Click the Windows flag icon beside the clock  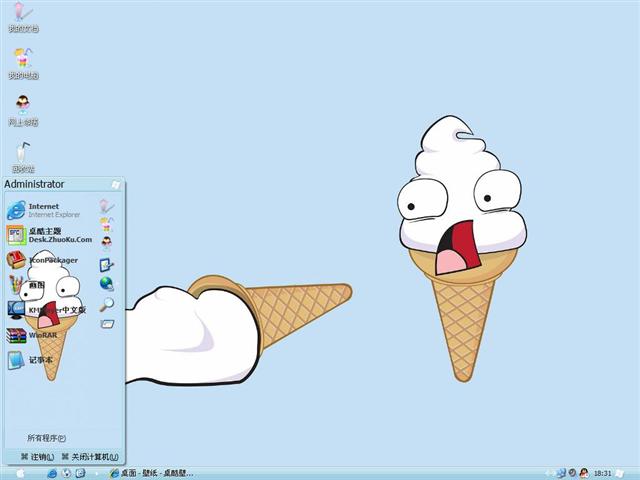(620, 473)
